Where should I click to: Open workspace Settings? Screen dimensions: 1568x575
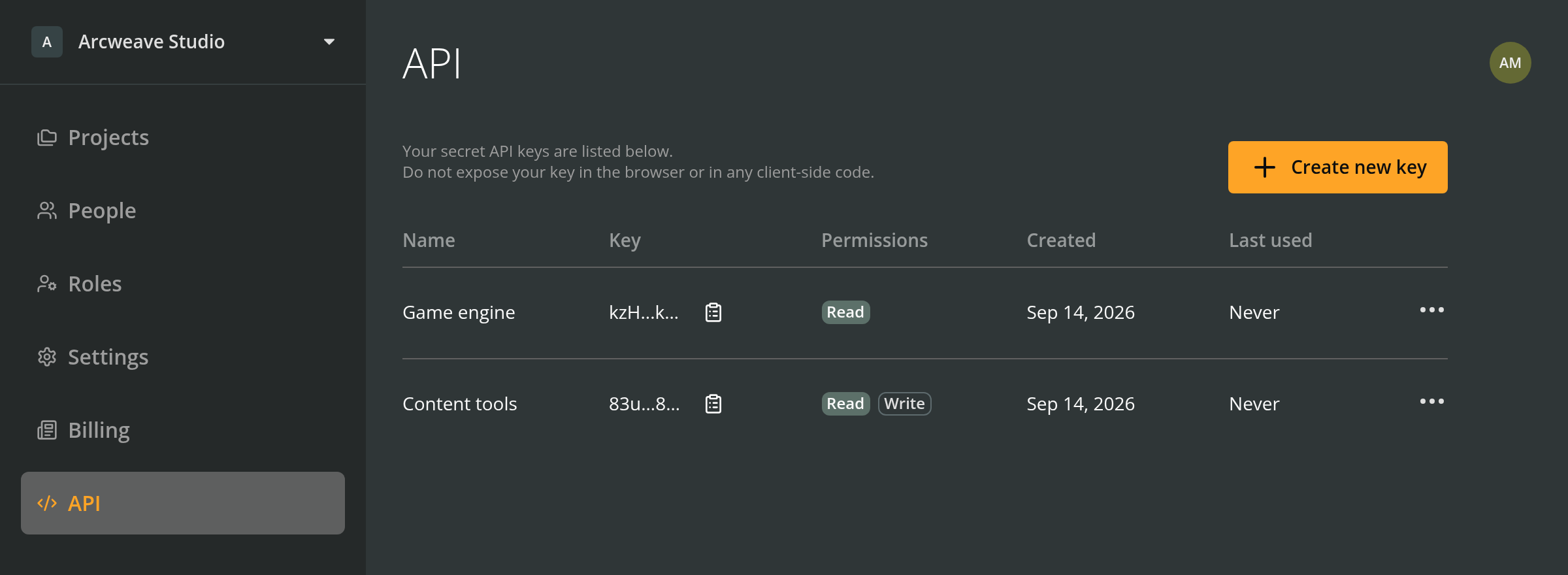[183, 357]
